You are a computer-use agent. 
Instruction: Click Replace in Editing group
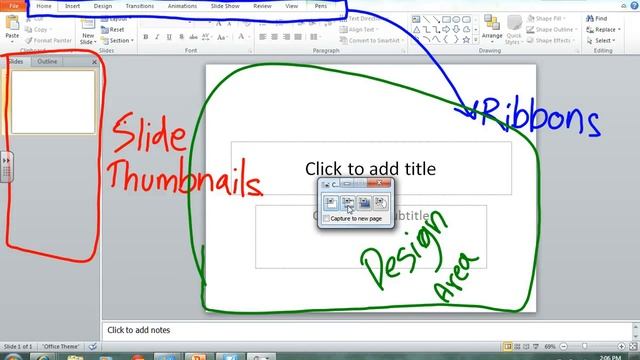click(x=603, y=29)
